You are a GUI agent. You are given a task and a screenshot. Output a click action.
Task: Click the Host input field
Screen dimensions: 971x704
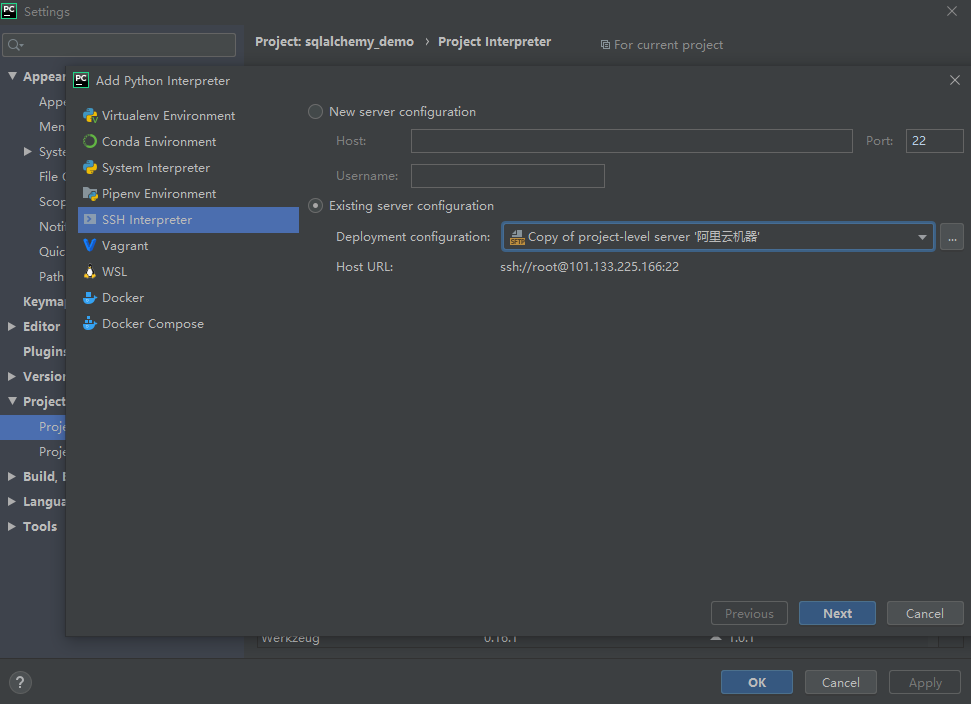tap(632, 141)
